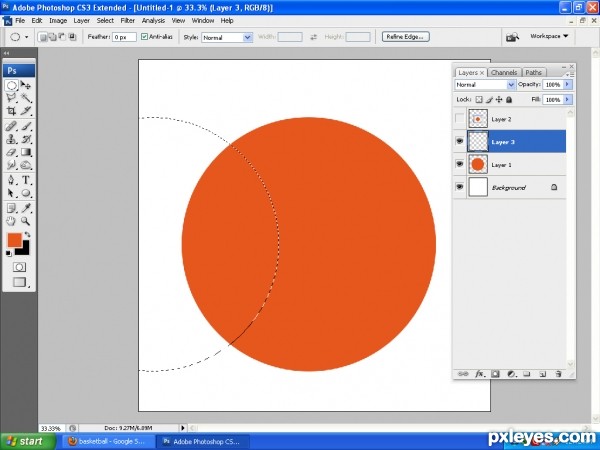
Task: Open the Select menu
Action: [x=105, y=21]
